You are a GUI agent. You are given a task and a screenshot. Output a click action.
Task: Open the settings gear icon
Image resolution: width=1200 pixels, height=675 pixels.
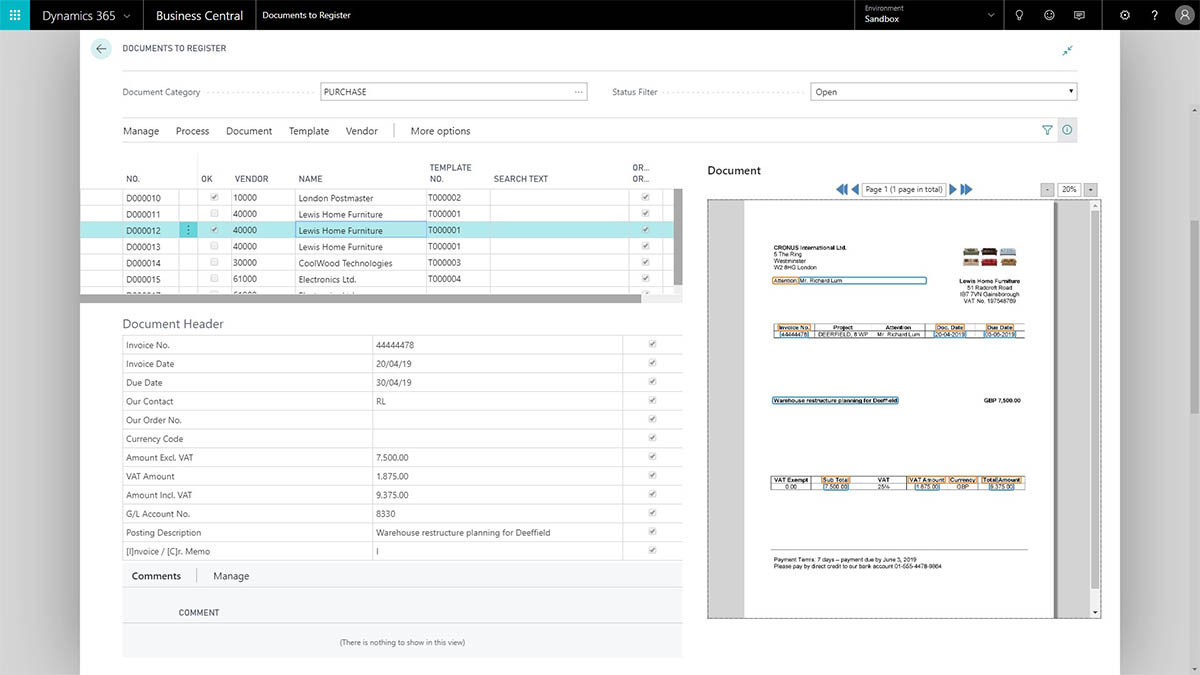pyautogui.click(x=1125, y=15)
